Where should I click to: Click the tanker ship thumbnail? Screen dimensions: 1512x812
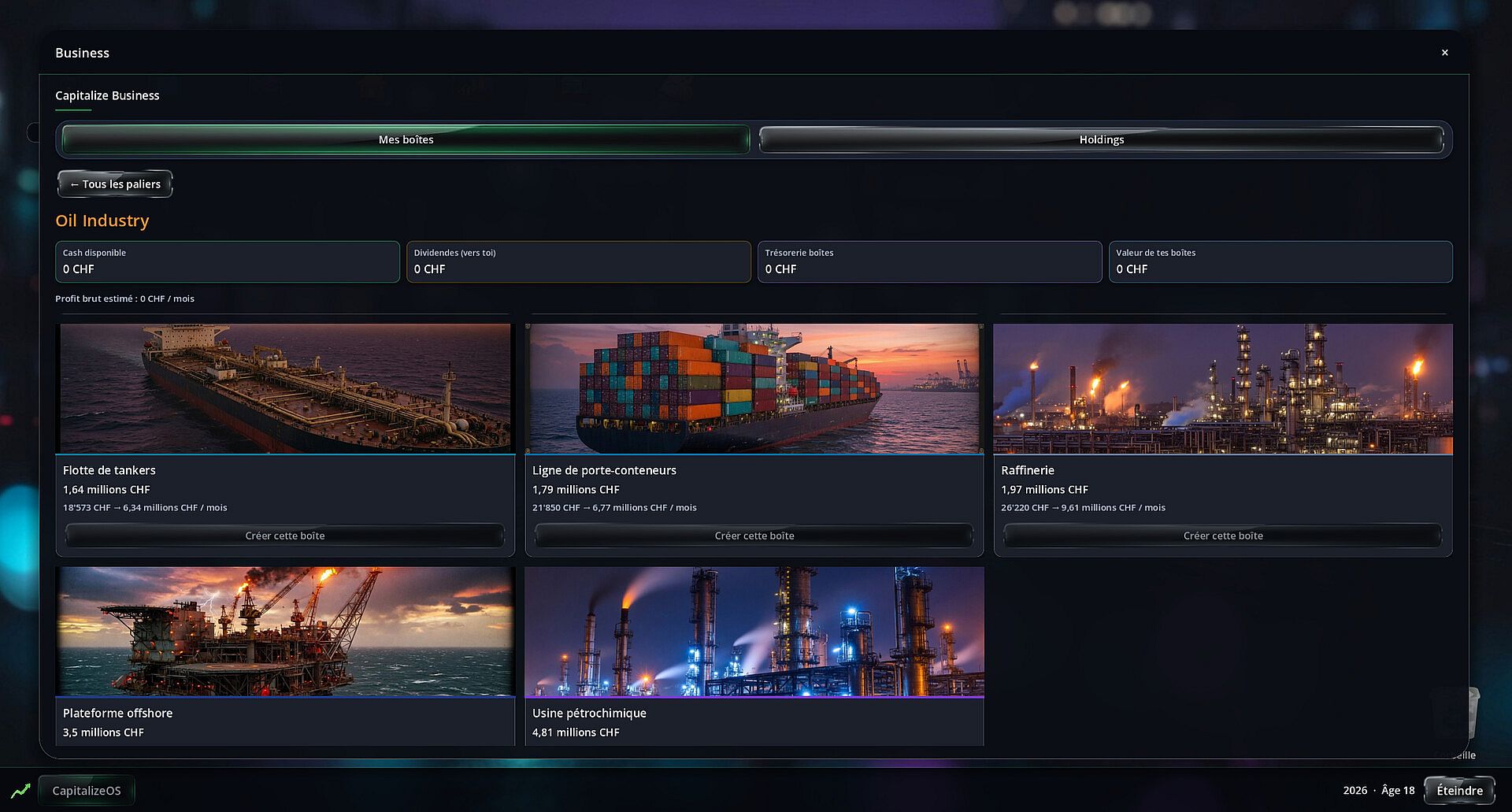point(285,388)
